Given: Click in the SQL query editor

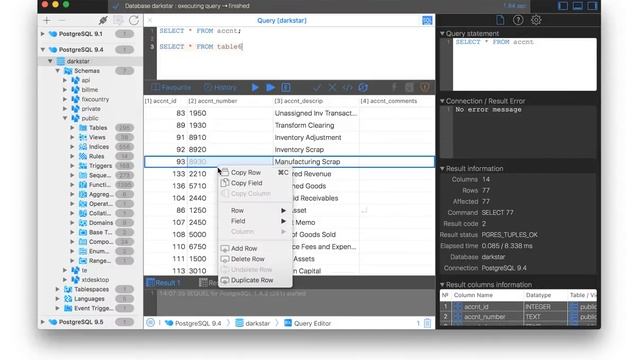Looking at the screenshot, I should pyautogui.click(x=296, y=53).
